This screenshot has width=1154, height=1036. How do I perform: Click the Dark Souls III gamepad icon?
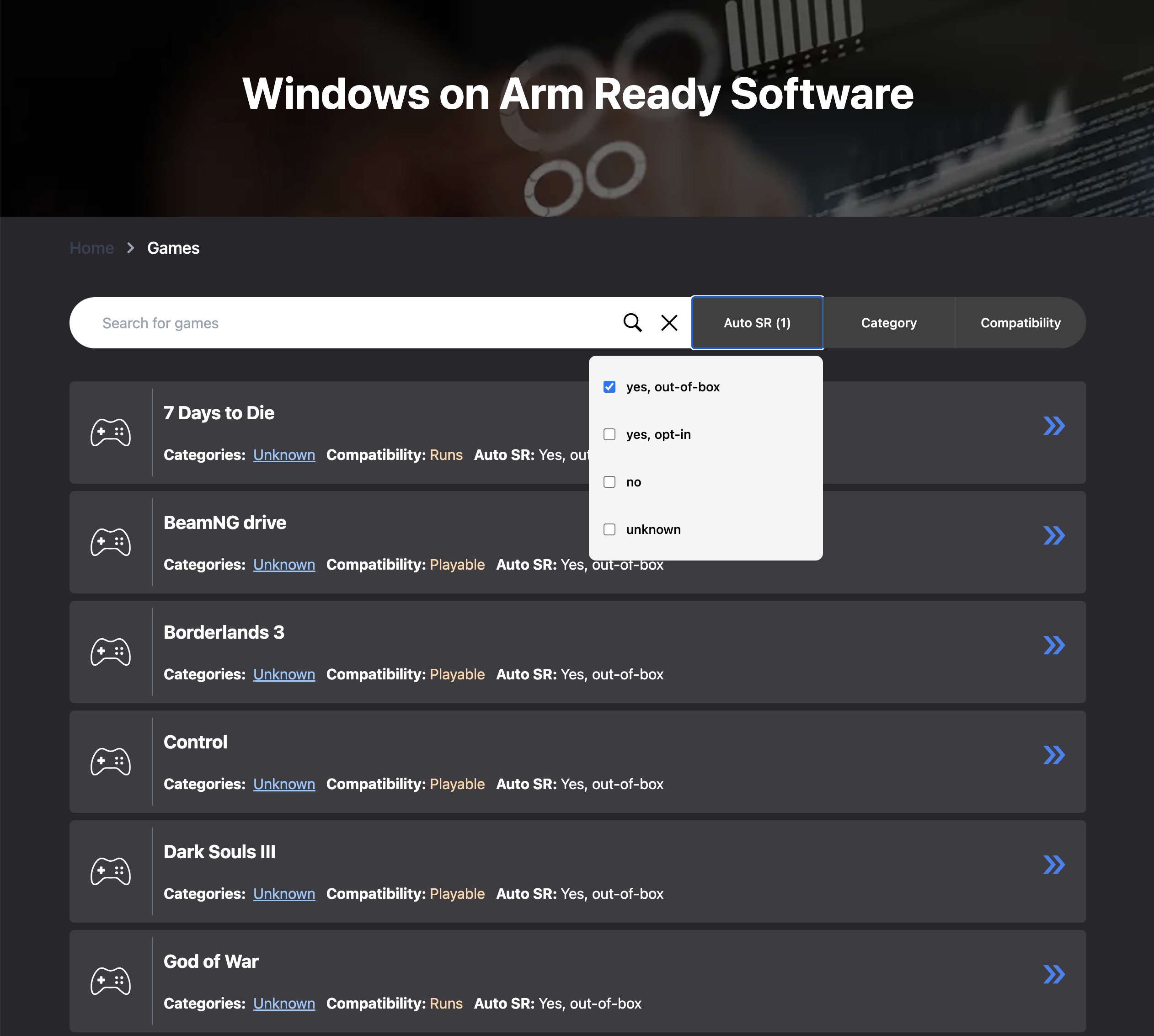pos(111,871)
